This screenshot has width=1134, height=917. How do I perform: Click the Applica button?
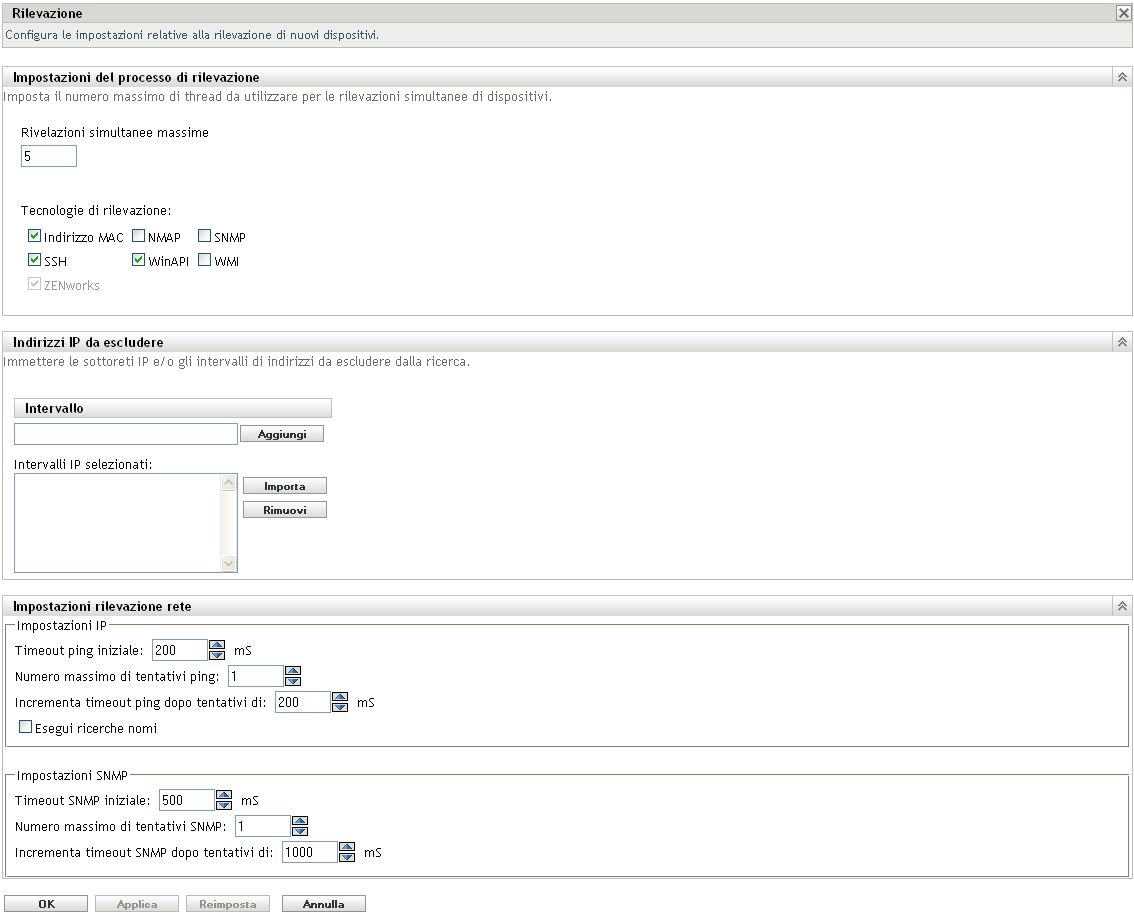coord(137,904)
